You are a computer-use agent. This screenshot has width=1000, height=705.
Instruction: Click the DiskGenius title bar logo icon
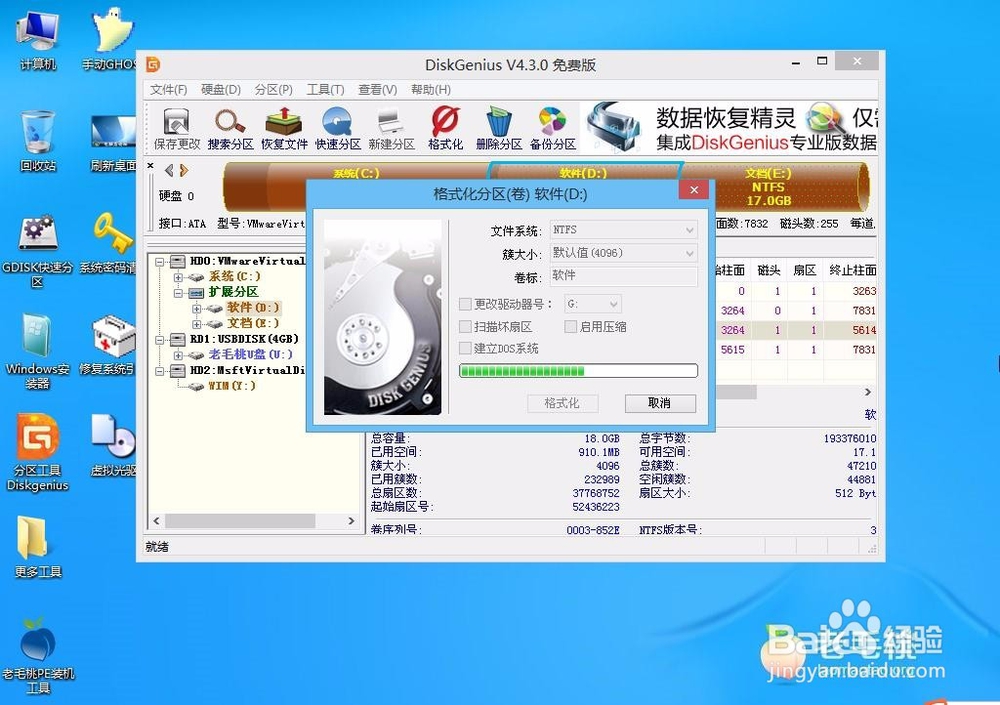[153, 64]
